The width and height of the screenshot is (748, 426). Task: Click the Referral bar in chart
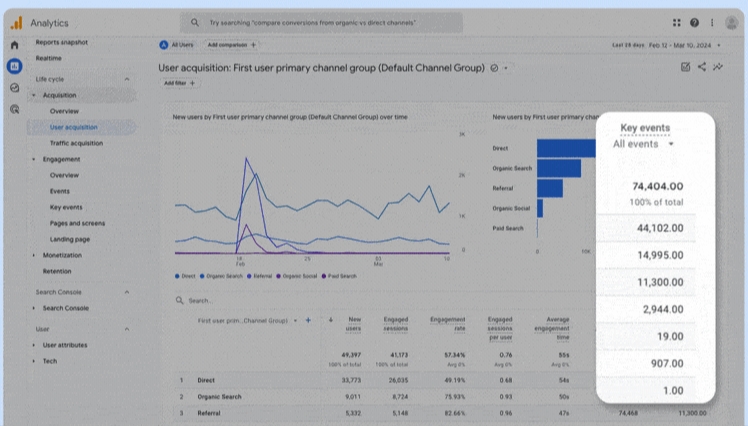coord(550,188)
